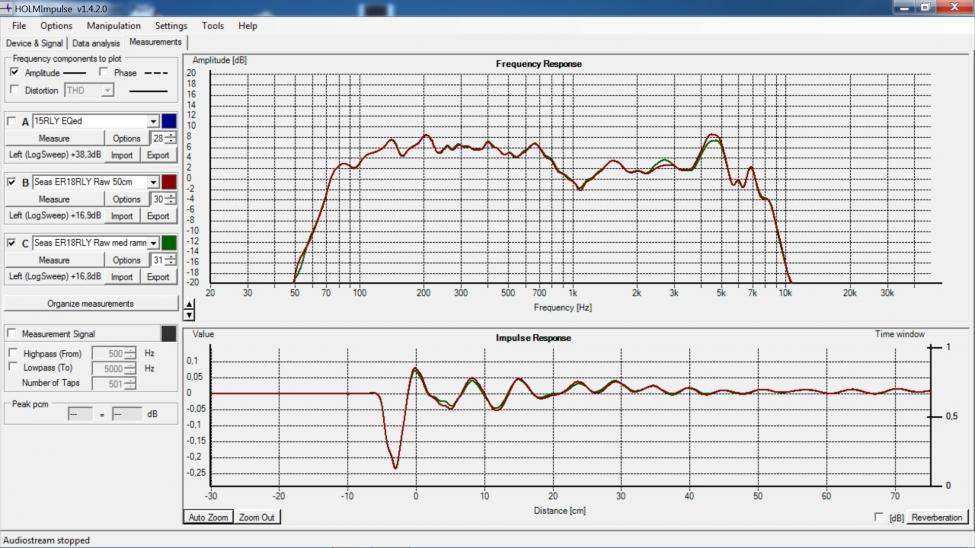Disable measurement slot C checkbox
Image resolution: width=975 pixels, height=548 pixels.
pos(11,243)
